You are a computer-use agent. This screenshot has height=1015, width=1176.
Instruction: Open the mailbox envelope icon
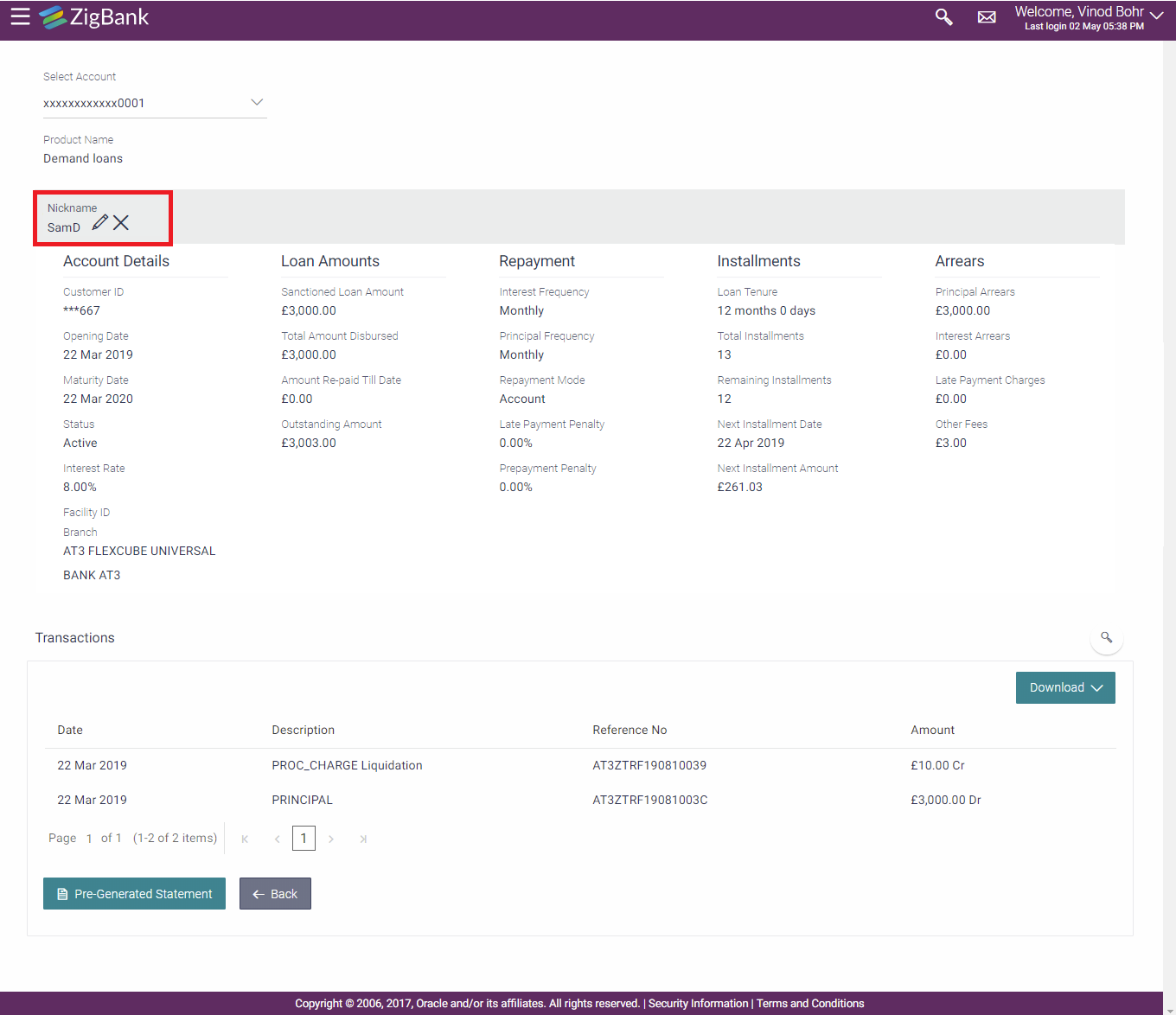[x=987, y=17]
